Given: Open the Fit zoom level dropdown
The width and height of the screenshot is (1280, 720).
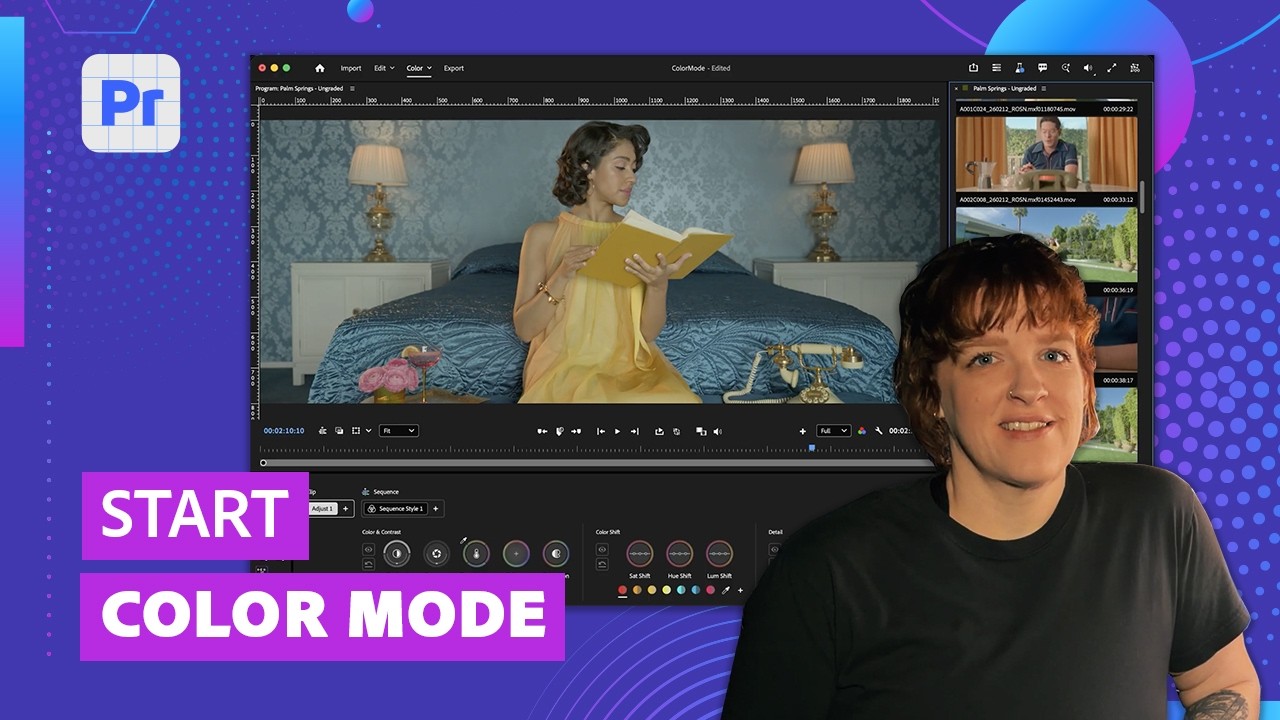Looking at the screenshot, I should [x=397, y=431].
